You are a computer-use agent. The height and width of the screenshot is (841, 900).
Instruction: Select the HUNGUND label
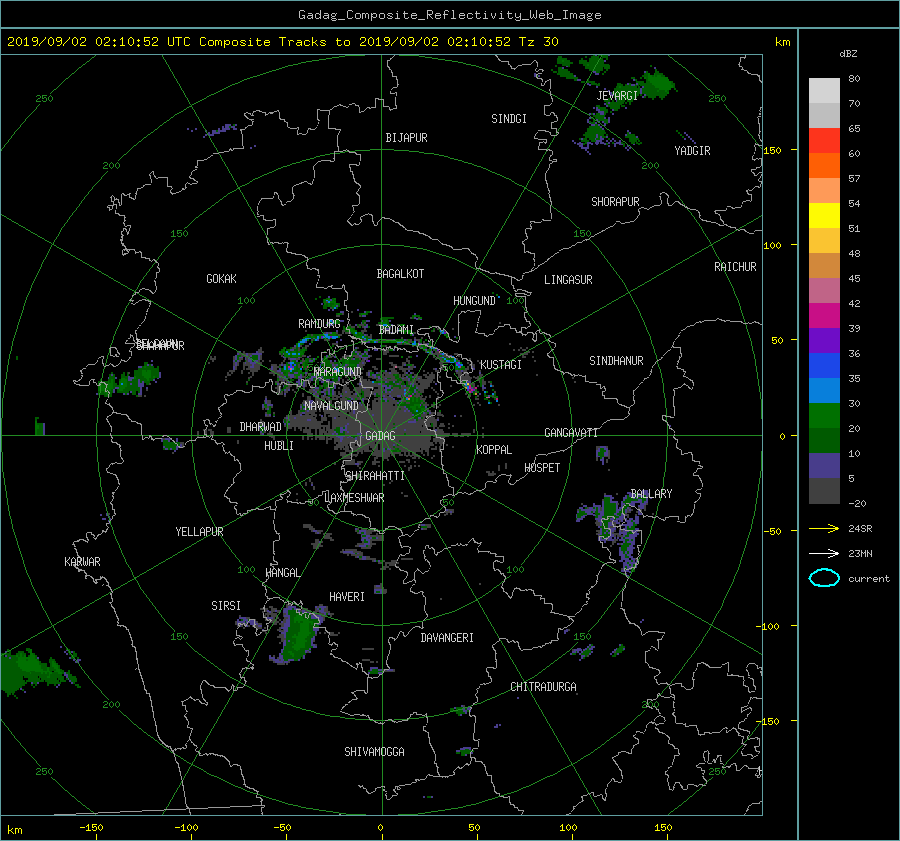(x=474, y=301)
